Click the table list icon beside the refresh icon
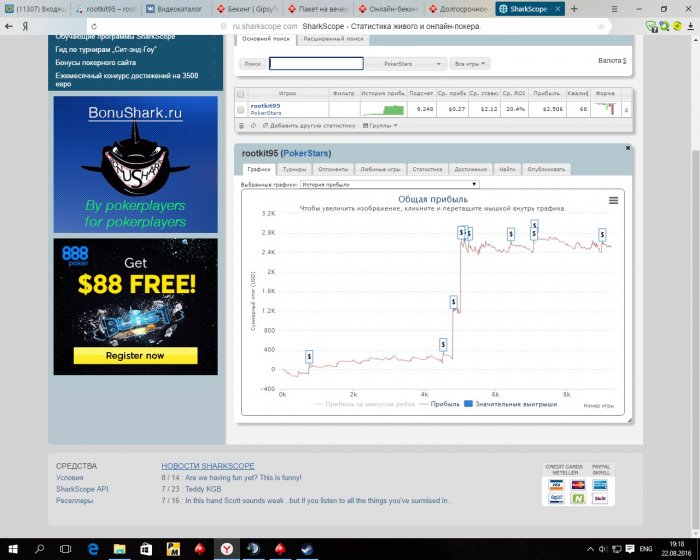 [x=242, y=126]
